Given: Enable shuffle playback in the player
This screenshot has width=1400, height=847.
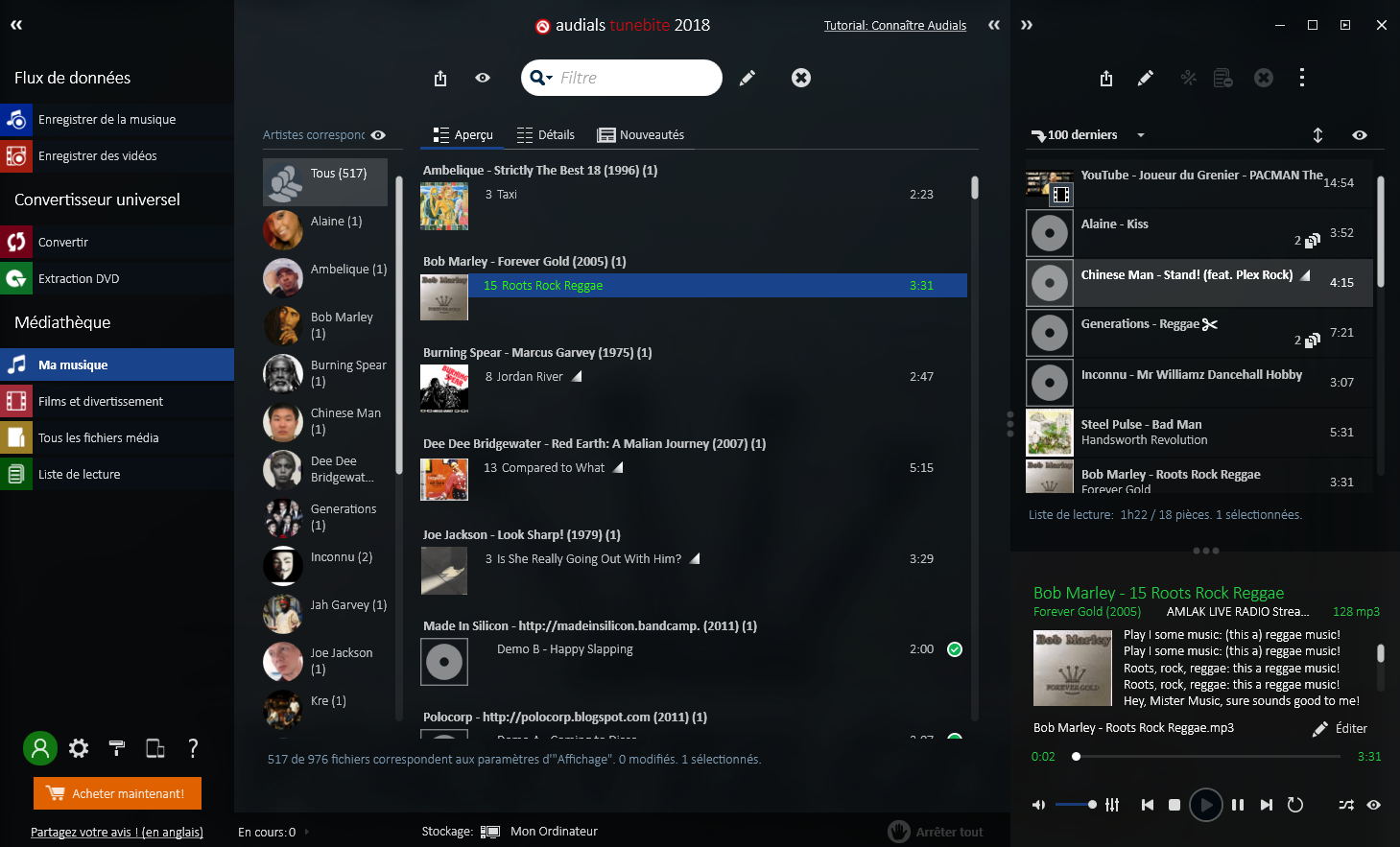Looking at the screenshot, I should coord(1345,805).
